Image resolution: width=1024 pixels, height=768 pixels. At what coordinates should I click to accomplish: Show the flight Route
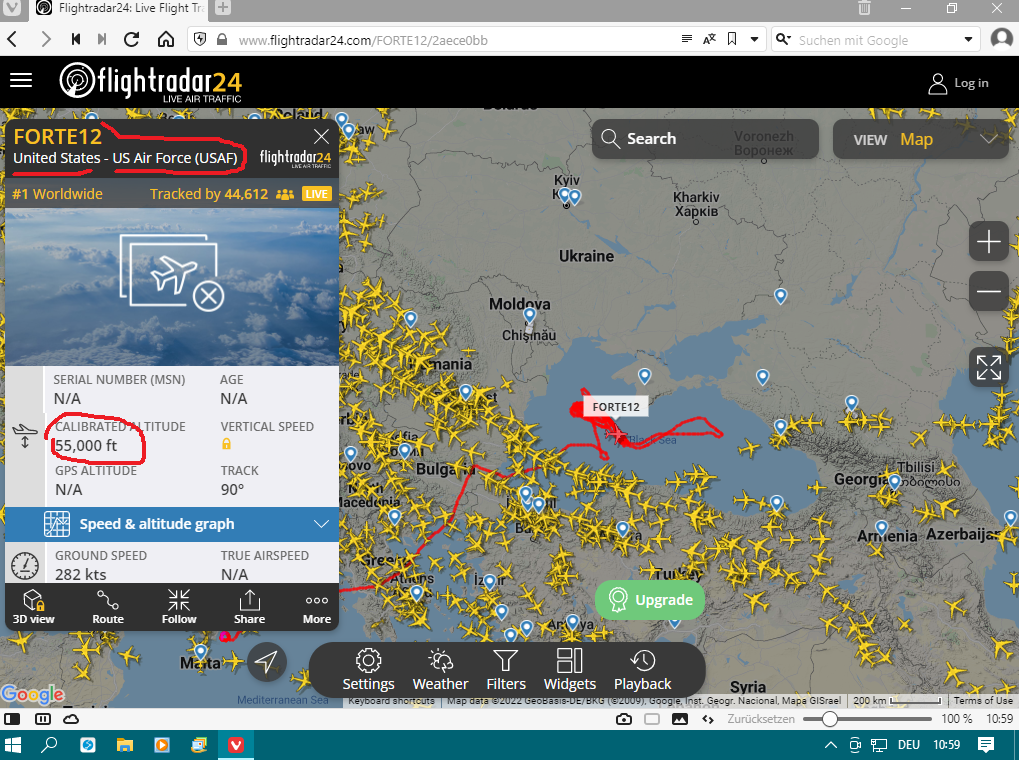click(108, 607)
